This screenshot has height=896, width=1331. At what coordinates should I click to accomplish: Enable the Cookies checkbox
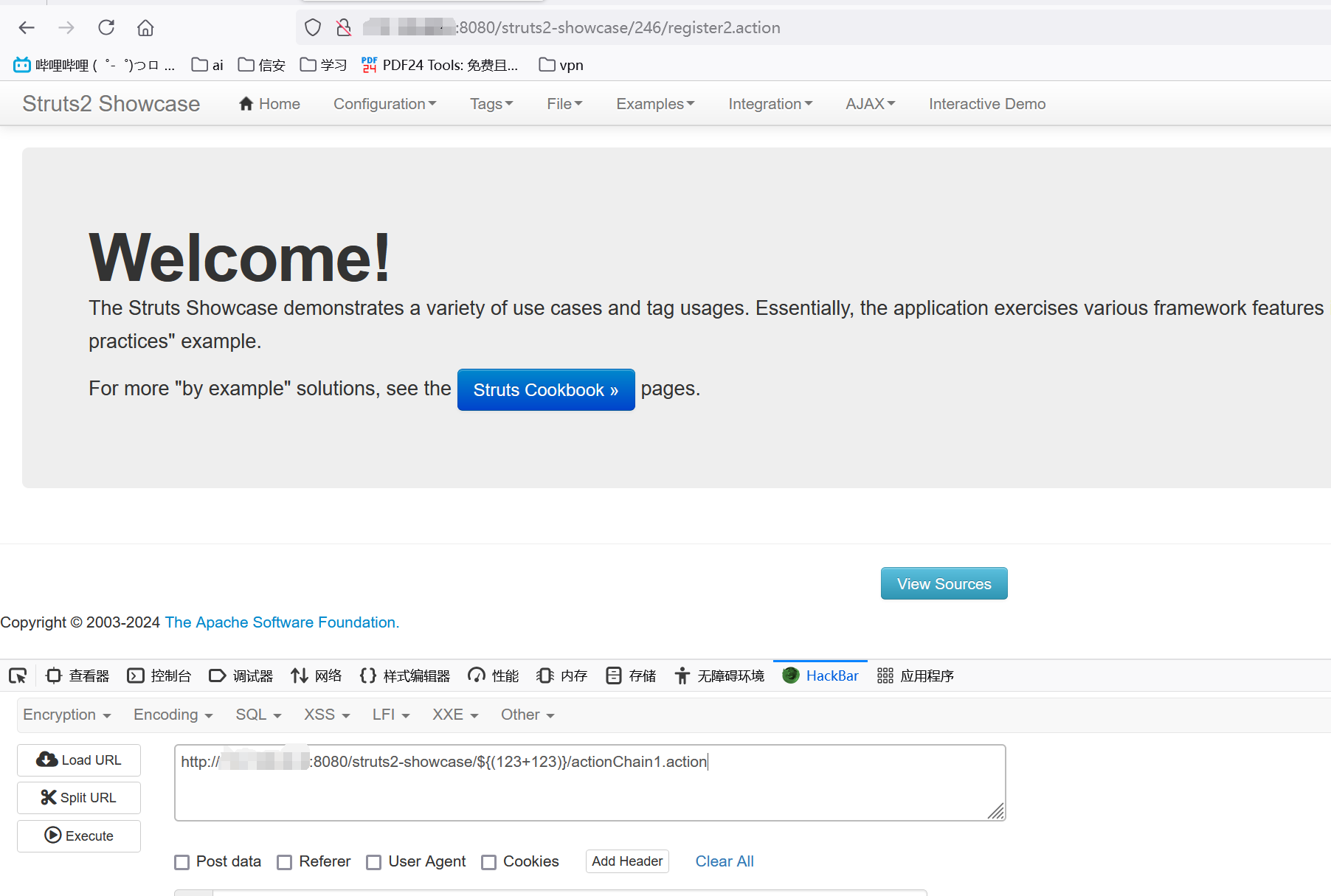click(x=488, y=862)
